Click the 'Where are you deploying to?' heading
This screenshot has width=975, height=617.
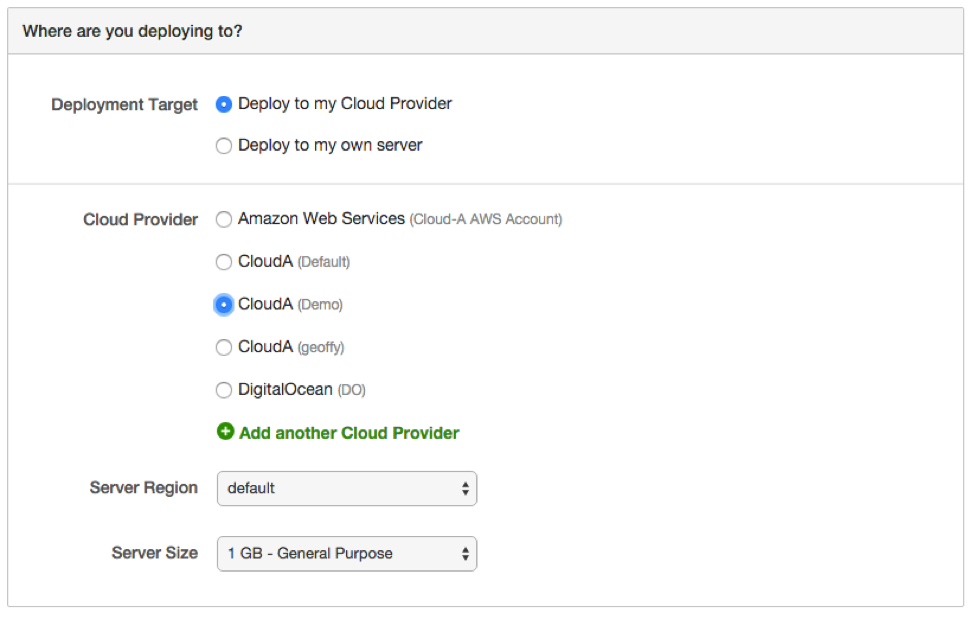[x=132, y=31]
